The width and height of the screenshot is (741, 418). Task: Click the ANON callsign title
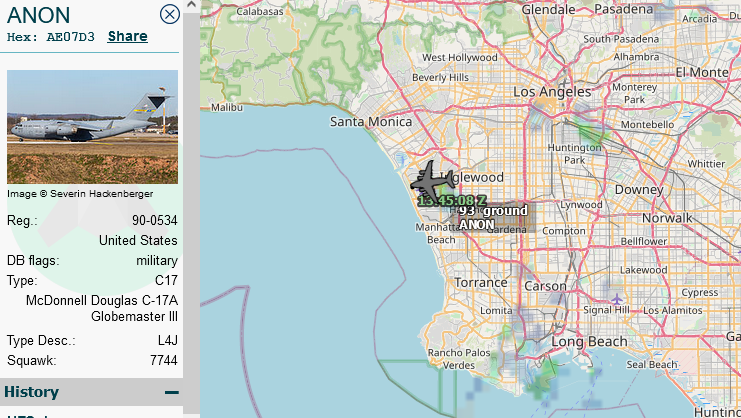coord(38,15)
